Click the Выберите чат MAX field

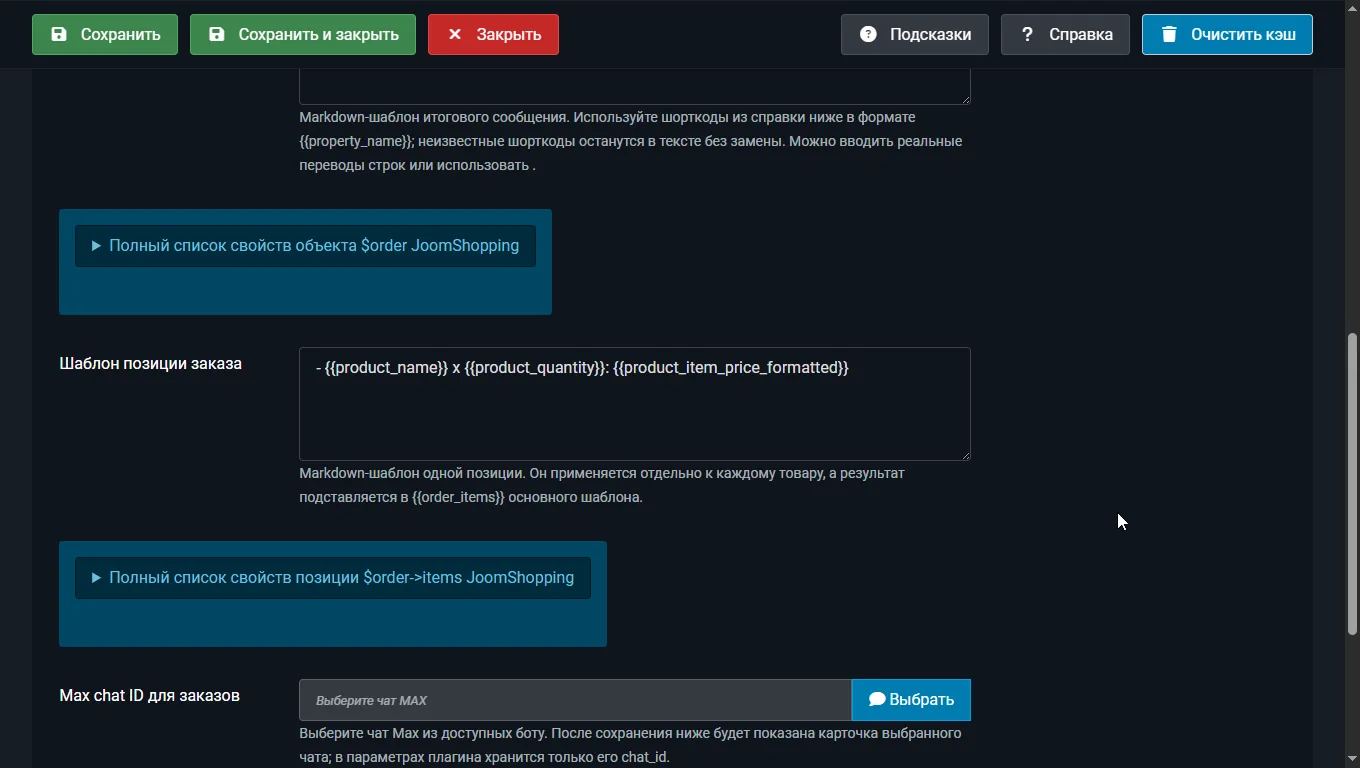[x=575, y=700]
